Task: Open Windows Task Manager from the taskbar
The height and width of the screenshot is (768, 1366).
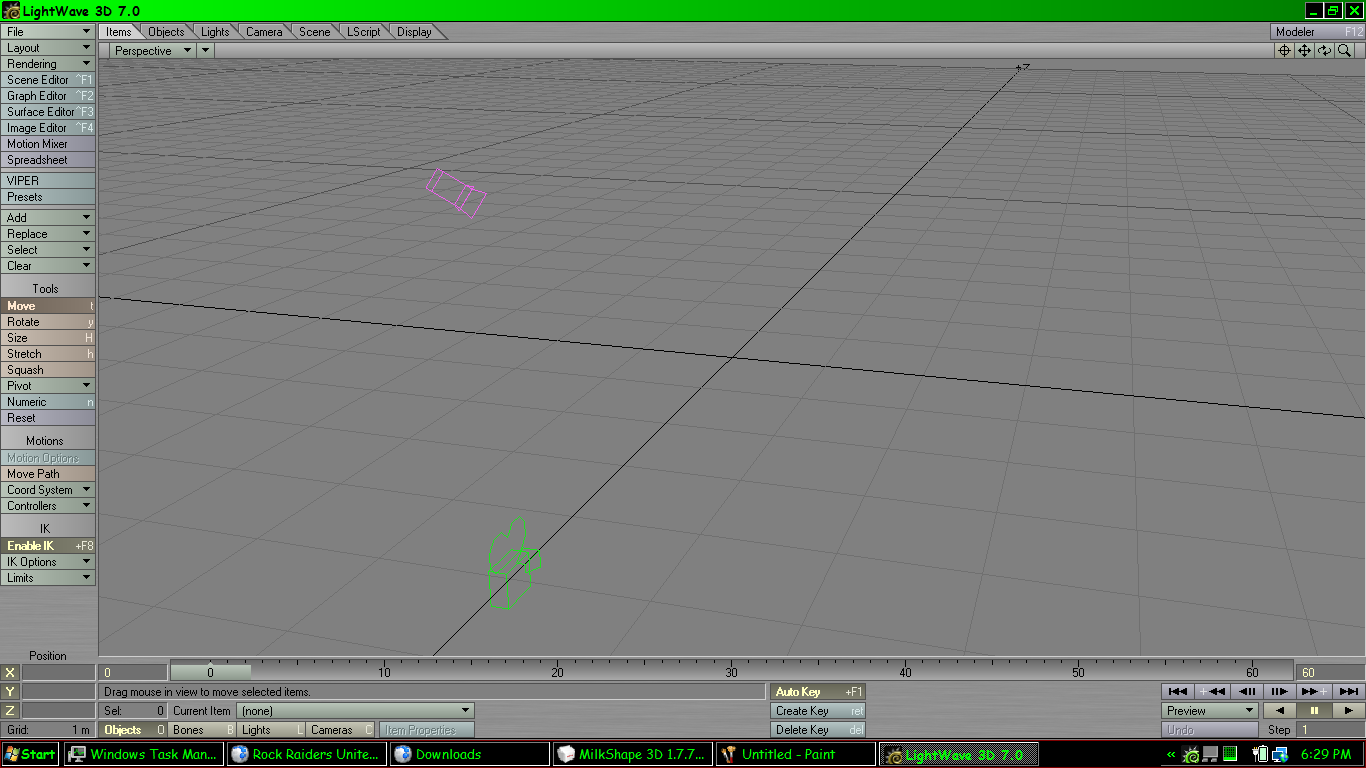Action: (144, 754)
